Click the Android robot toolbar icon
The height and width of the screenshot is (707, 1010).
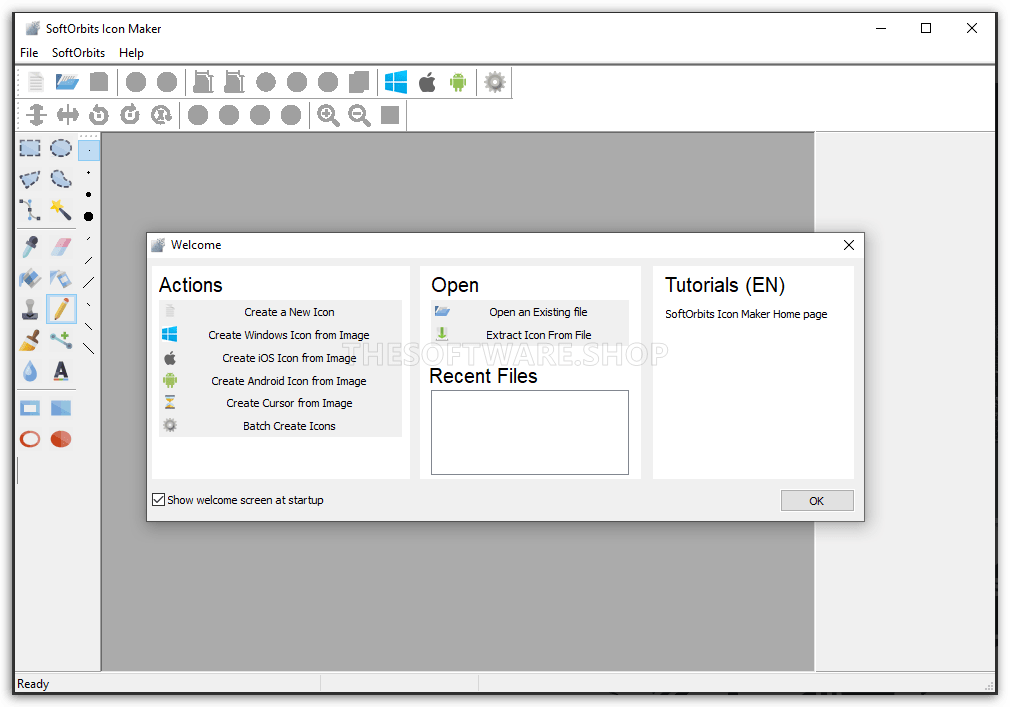(458, 82)
